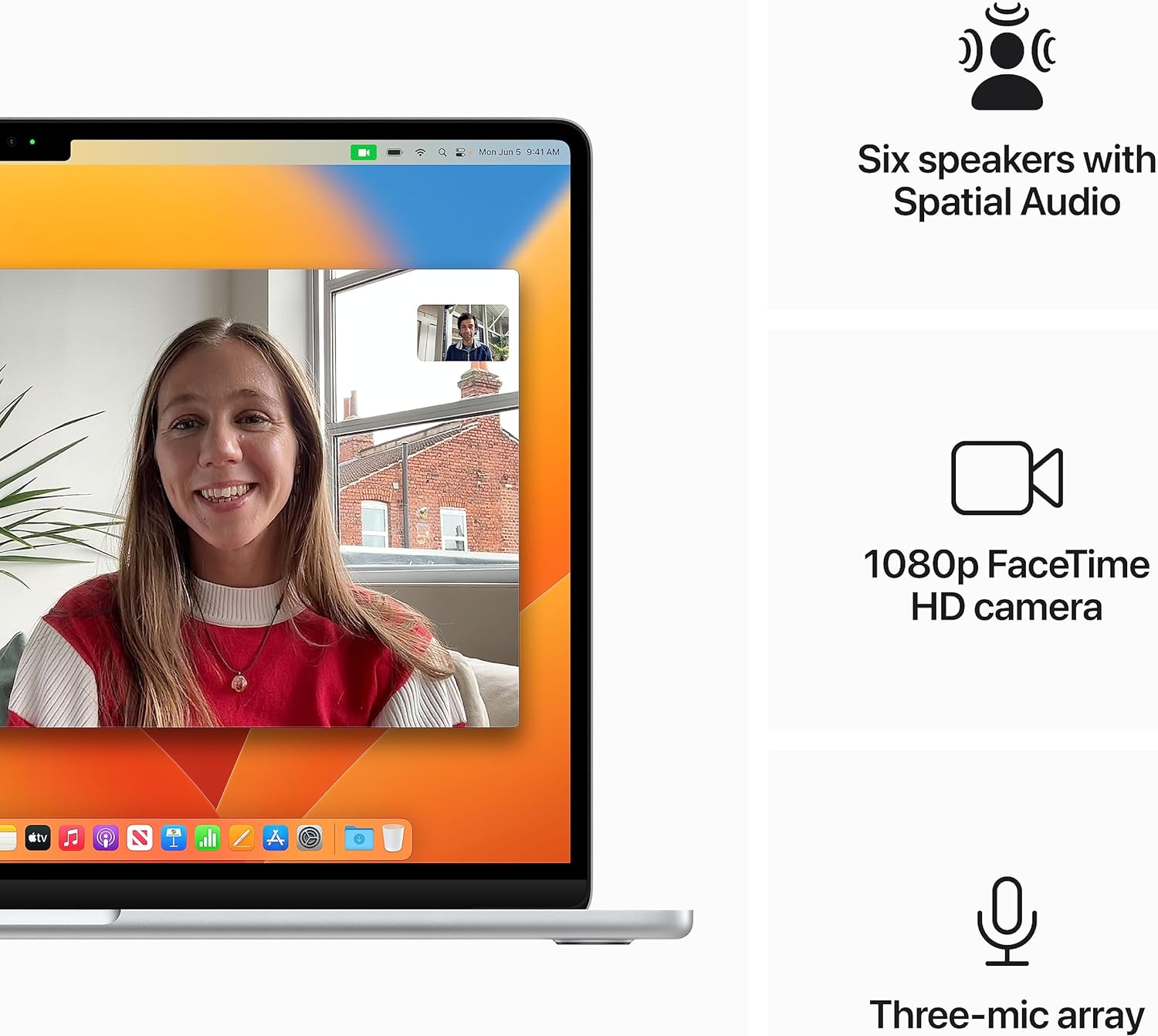Open Control Center toggles icon
This screenshot has width=1158, height=1036.
point(460,153)
